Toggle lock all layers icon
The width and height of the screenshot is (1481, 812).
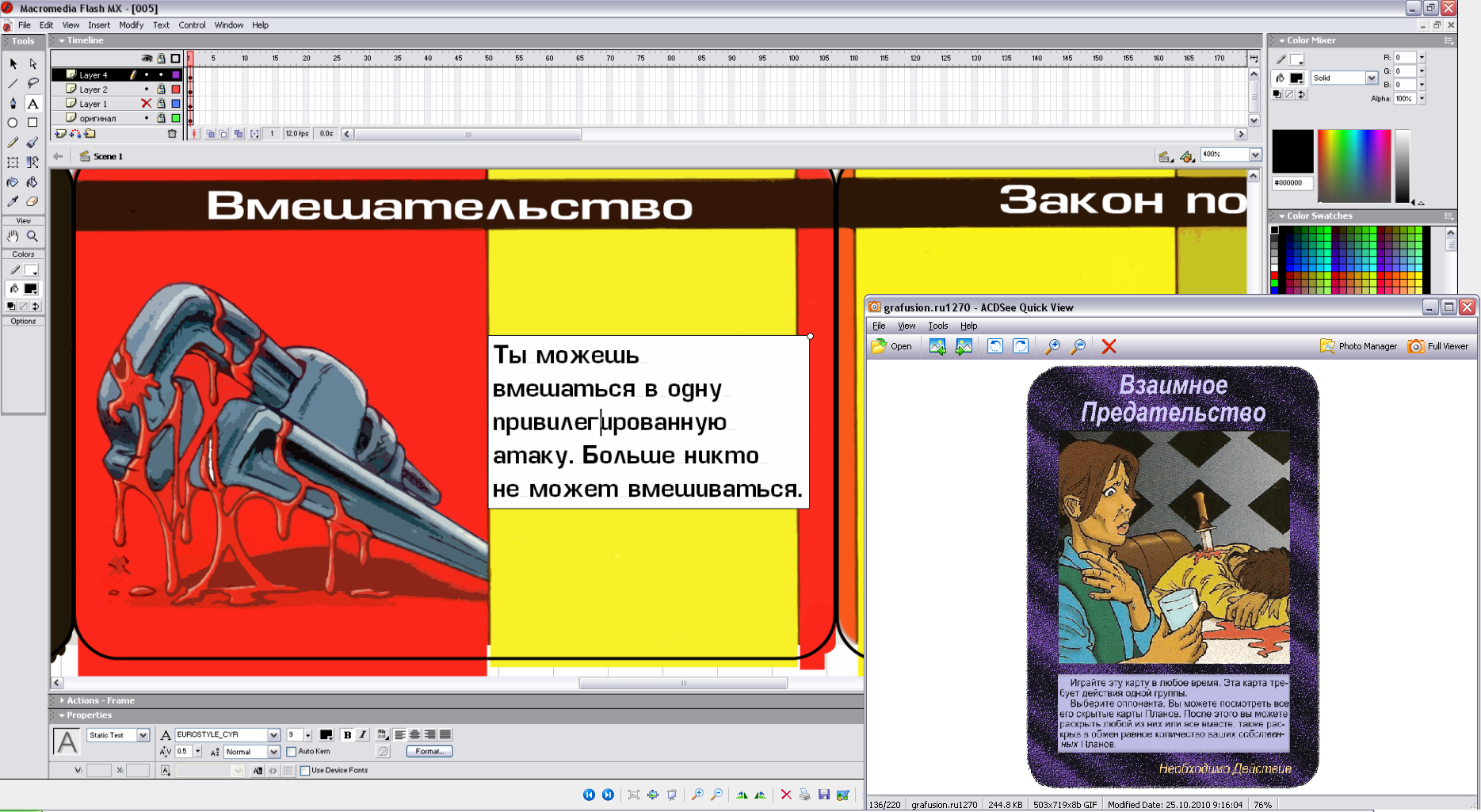point(161,59)
